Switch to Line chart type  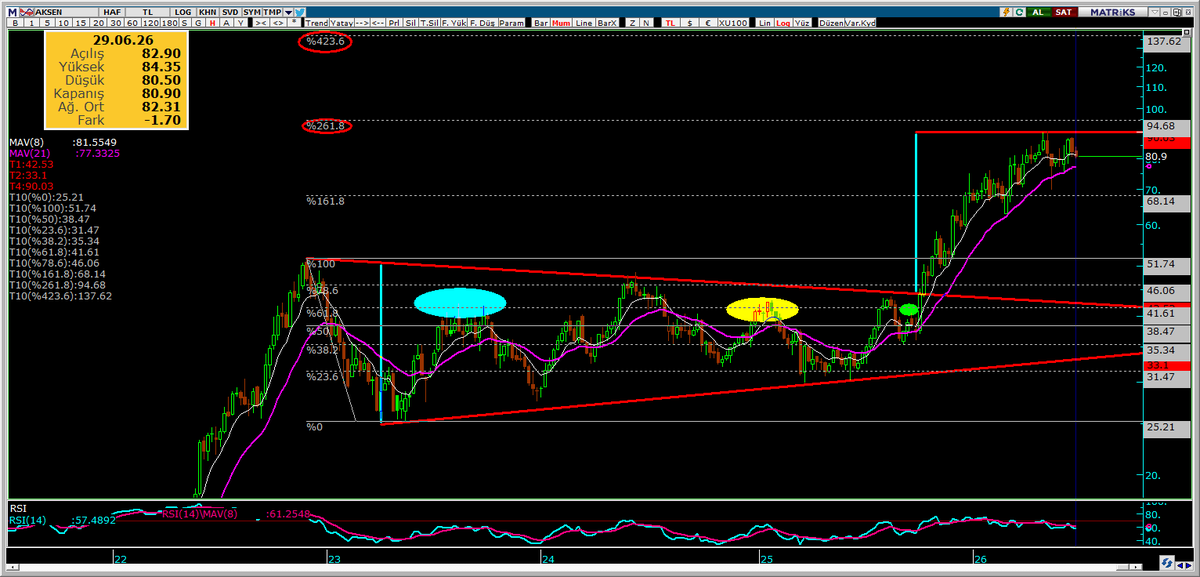click(583, 23)
